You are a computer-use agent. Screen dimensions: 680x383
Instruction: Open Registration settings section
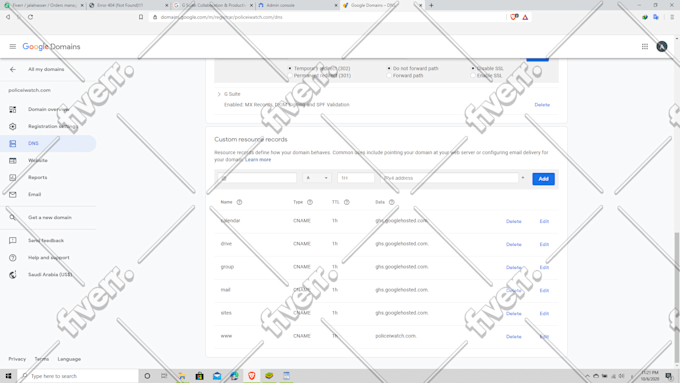[x=48, y=126]
